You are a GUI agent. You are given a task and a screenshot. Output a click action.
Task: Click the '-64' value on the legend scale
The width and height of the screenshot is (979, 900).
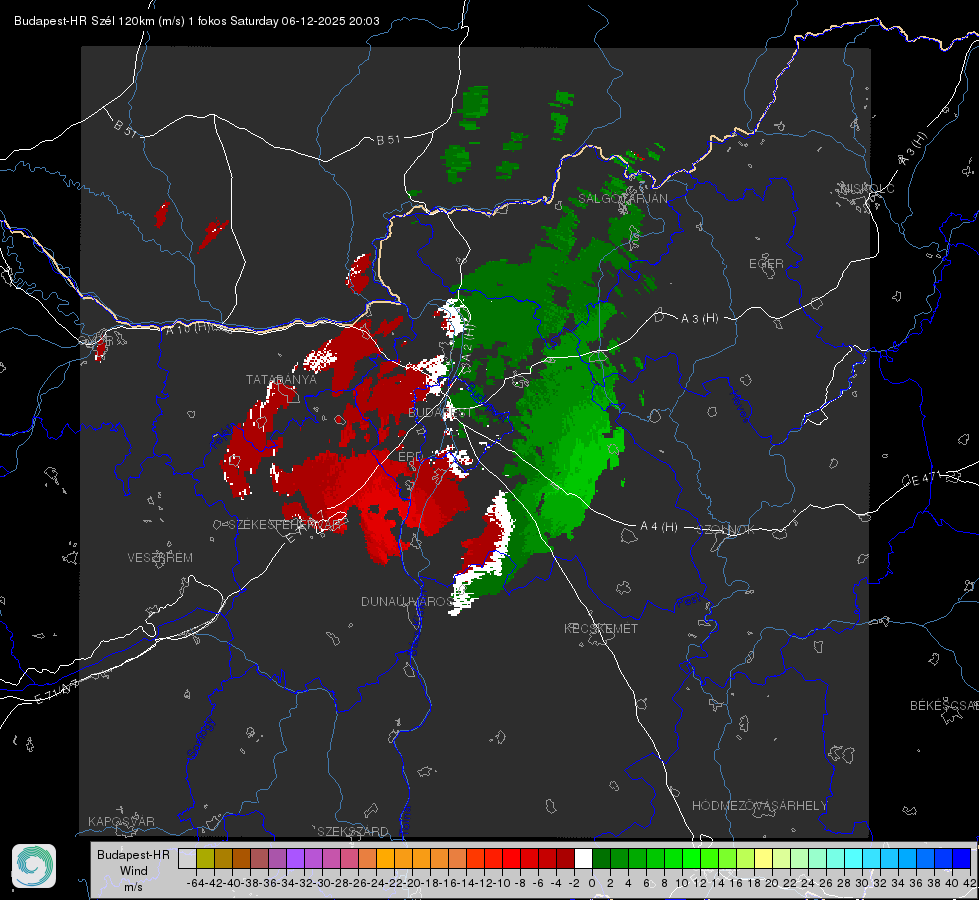coord(195,883)
